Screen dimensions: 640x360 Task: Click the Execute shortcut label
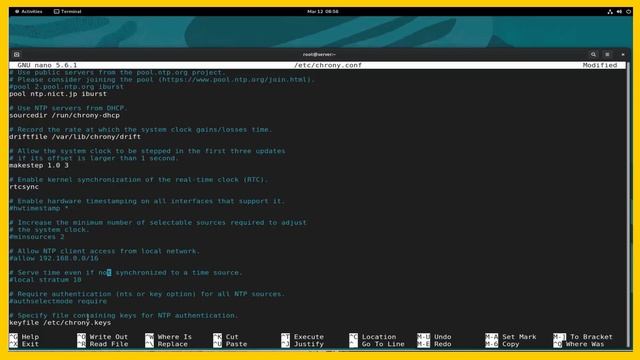(309, 337)
